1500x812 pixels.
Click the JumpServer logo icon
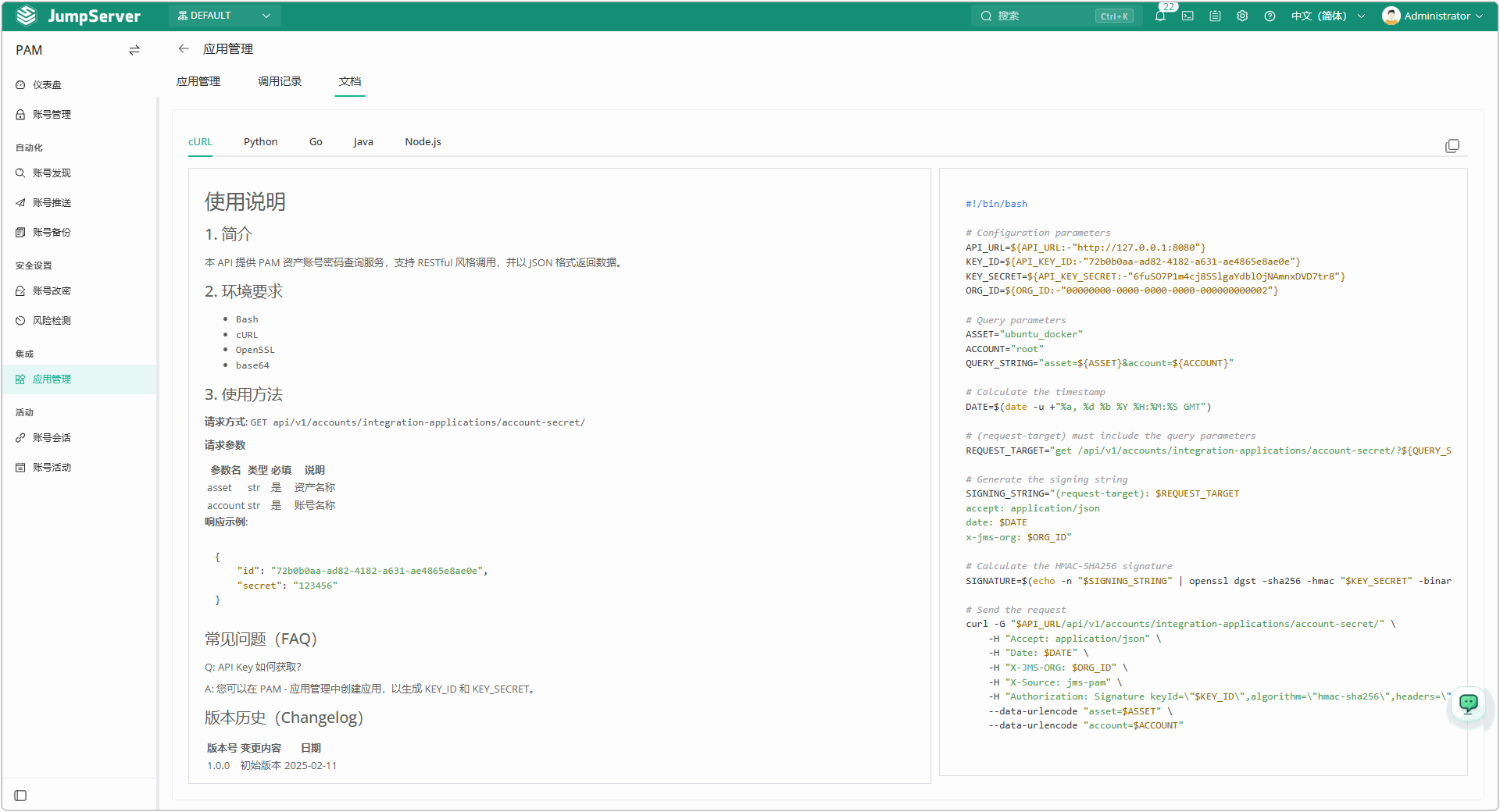coord(27,16)
